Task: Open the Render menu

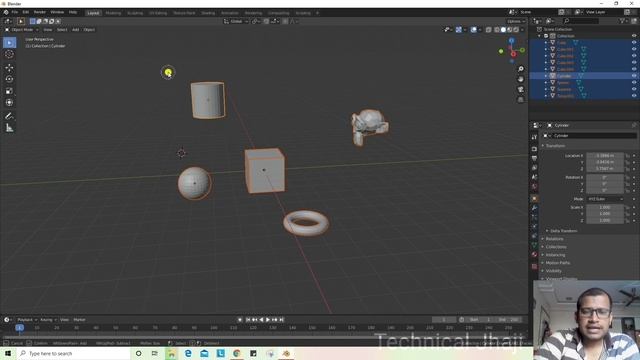Action: coord(40,12)
